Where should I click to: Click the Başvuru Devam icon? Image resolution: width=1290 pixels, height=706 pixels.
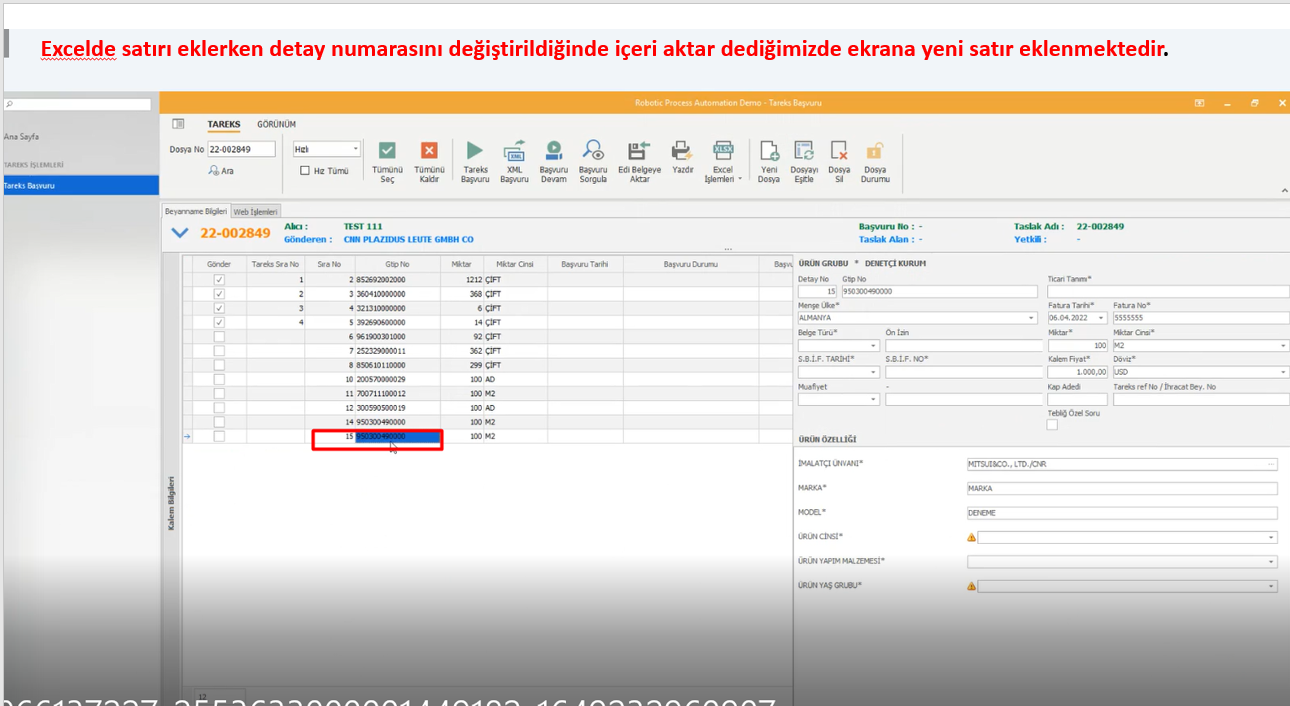[x=553, y=151]
